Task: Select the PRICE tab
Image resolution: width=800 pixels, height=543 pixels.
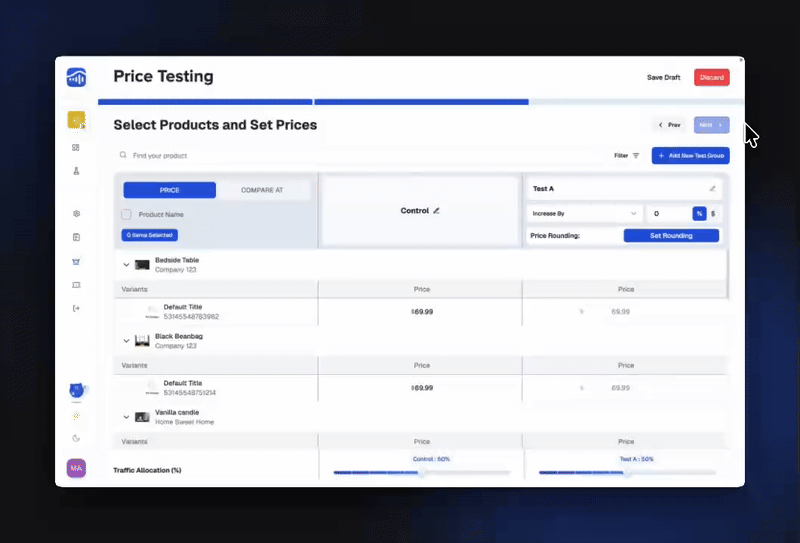Action: tap(169, 190)
